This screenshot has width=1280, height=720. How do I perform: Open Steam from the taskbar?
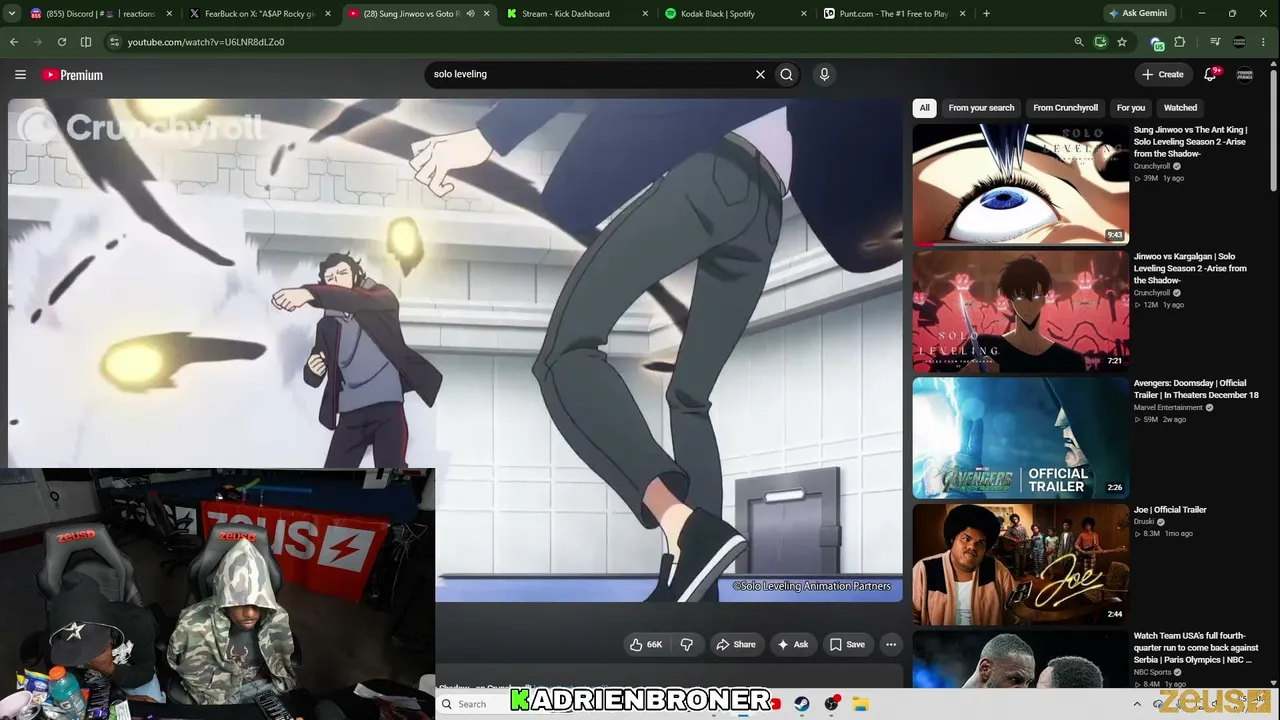(802, 704)
